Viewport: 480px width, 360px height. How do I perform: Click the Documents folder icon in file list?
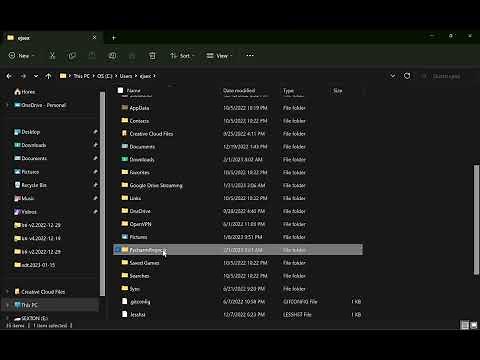125,146
